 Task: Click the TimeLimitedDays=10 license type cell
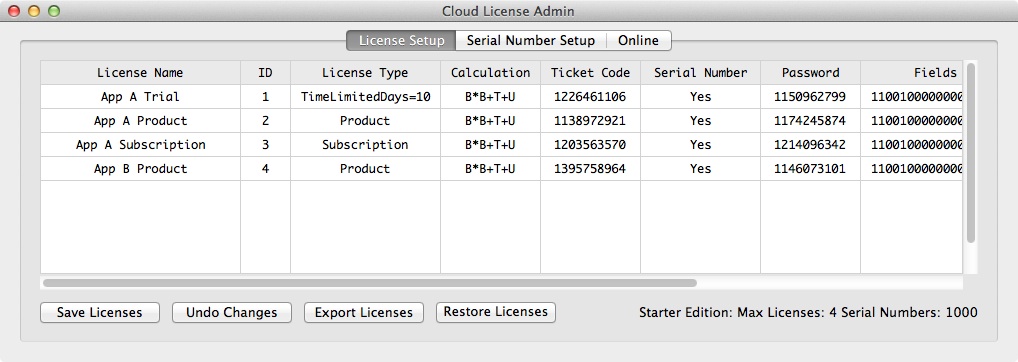click(x=366, y=97)
